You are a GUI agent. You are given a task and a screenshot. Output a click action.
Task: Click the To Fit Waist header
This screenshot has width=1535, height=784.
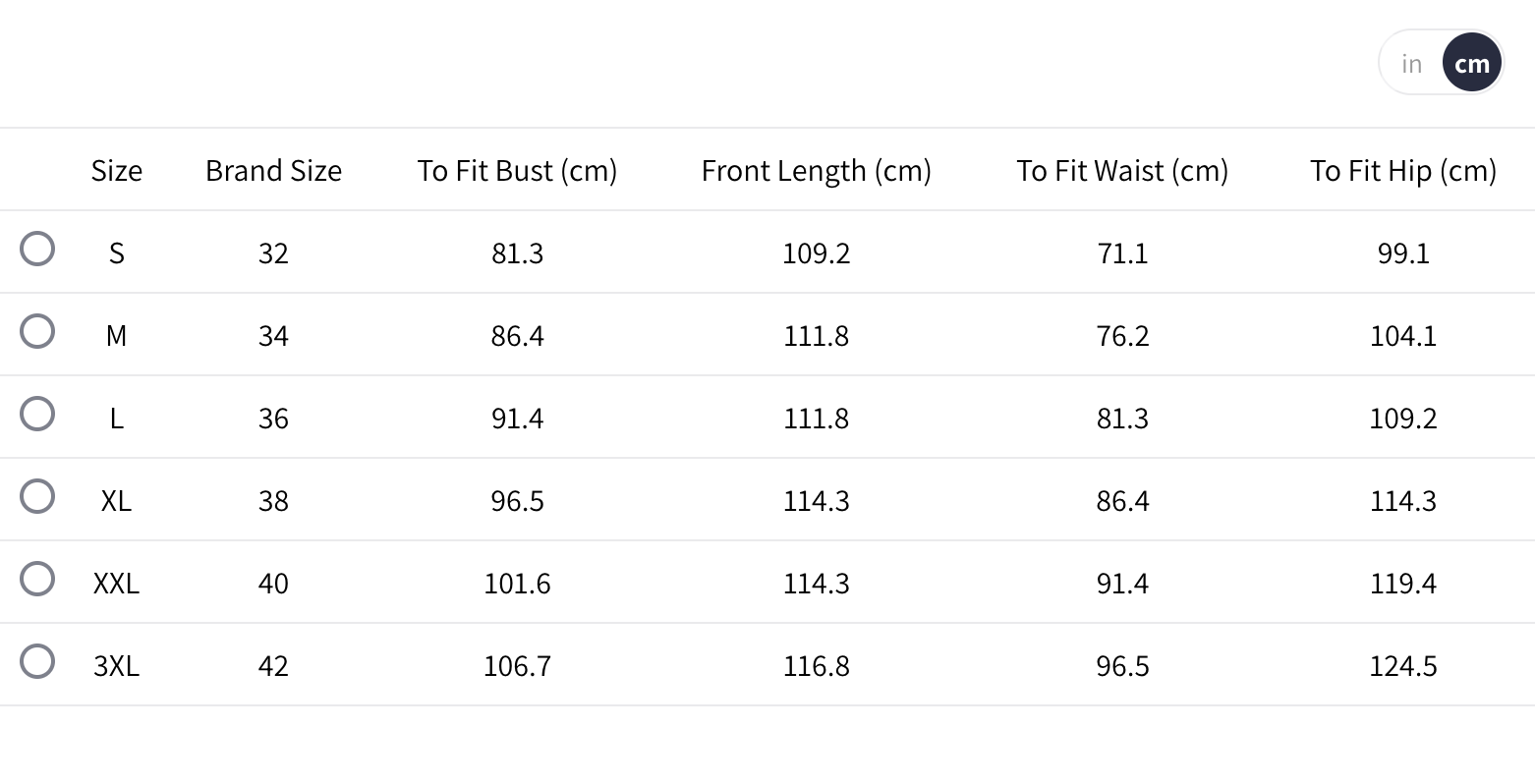(x=1122, y=171)
